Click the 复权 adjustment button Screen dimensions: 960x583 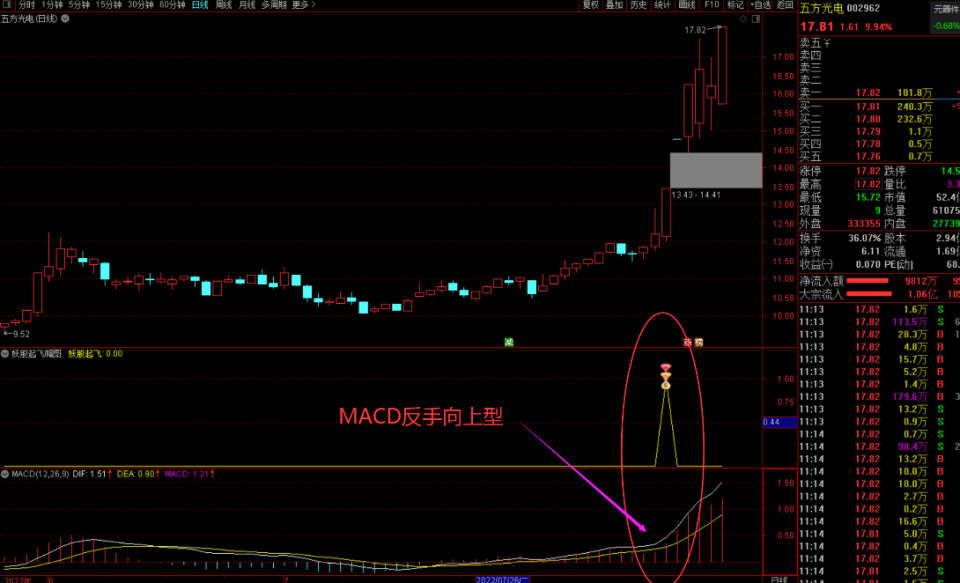[x=590, y=5]
